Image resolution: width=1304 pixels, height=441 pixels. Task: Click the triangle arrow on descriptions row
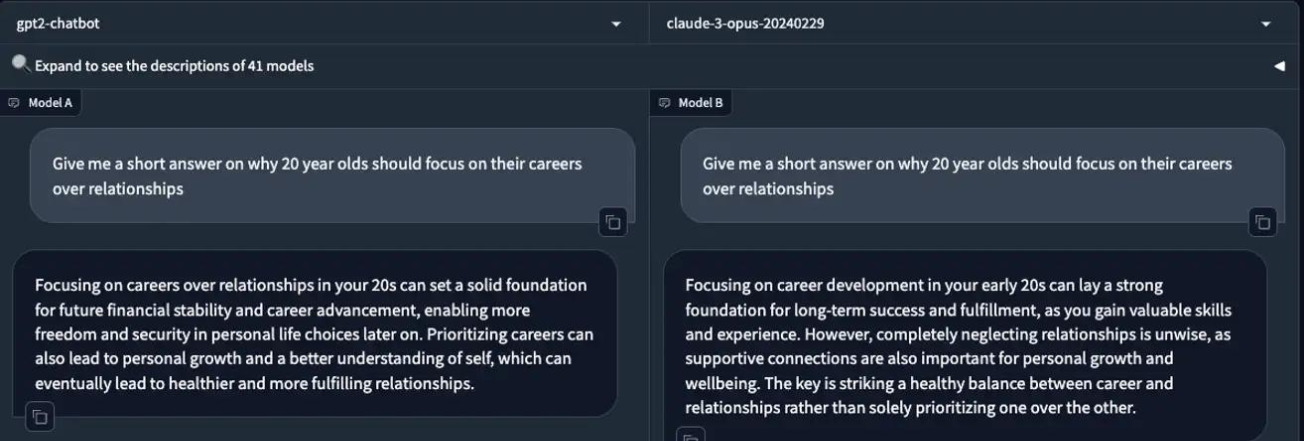pos(1279,66)
